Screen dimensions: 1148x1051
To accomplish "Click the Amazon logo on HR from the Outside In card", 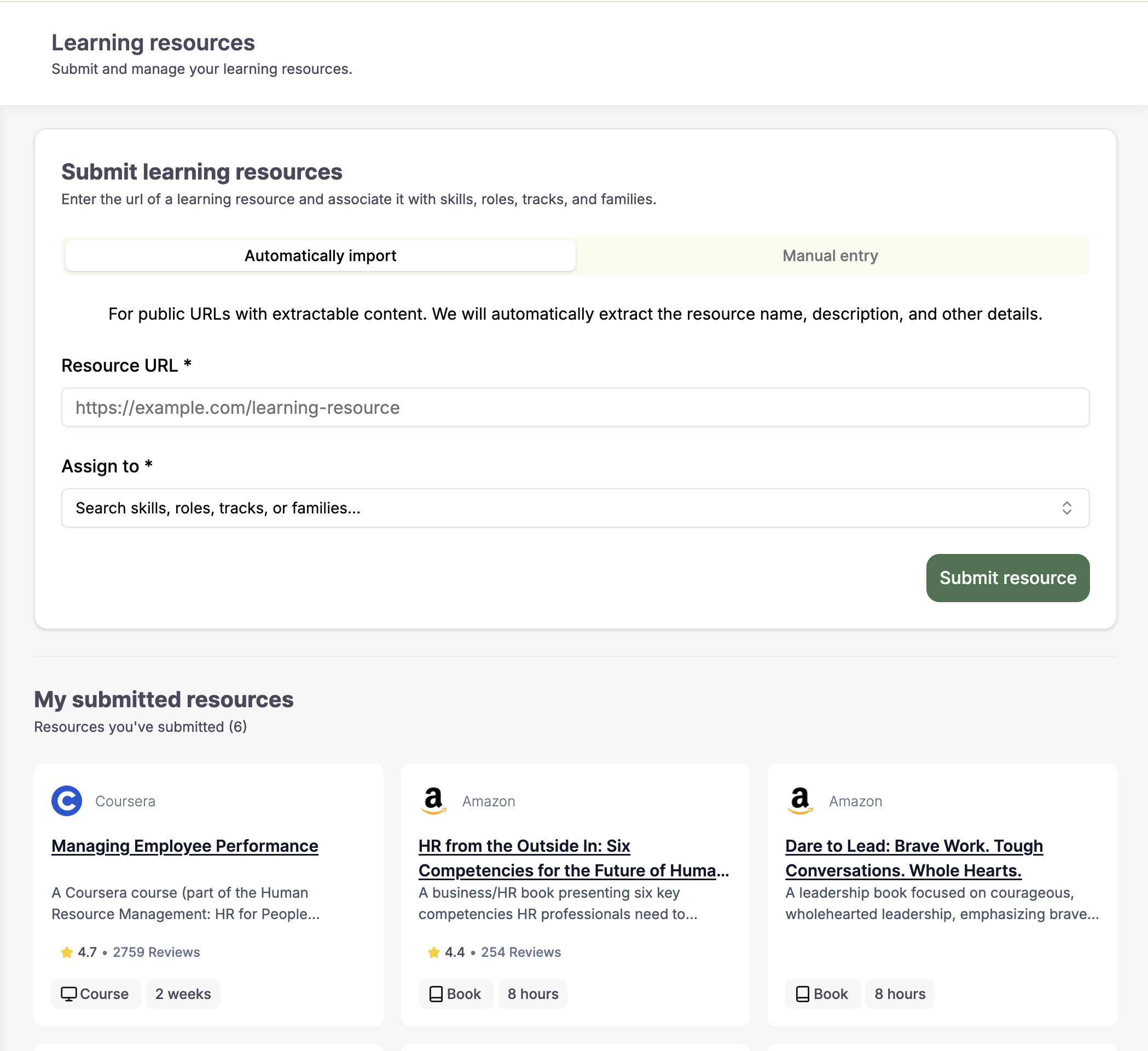I will pyautogui.click(x=433, y=801).
